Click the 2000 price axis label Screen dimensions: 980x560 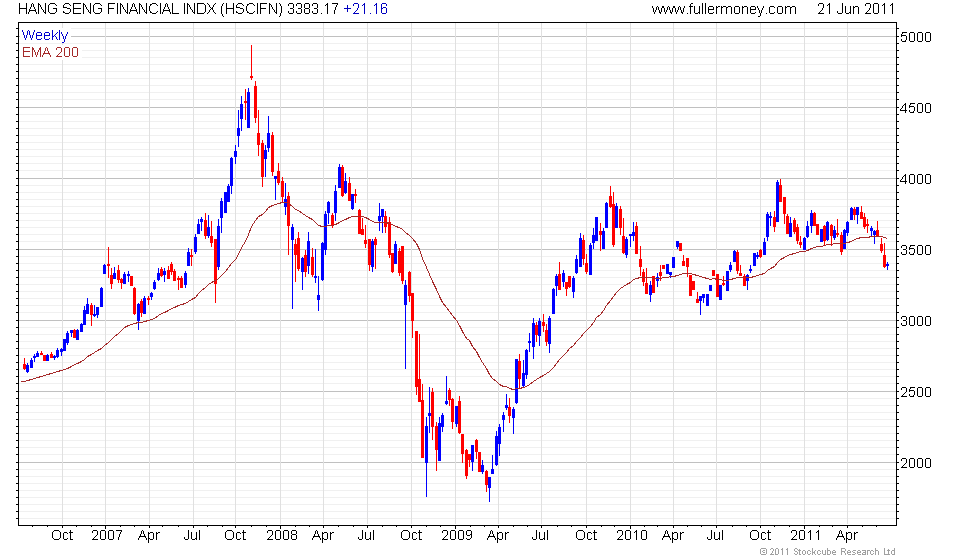point(915,463)
